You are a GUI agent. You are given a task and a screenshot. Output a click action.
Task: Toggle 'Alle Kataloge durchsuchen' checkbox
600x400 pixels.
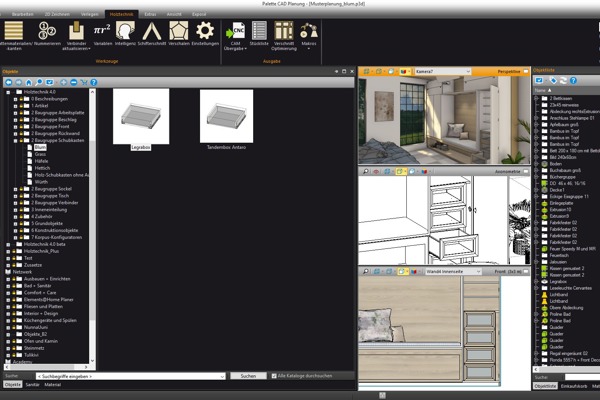(275, 376)
